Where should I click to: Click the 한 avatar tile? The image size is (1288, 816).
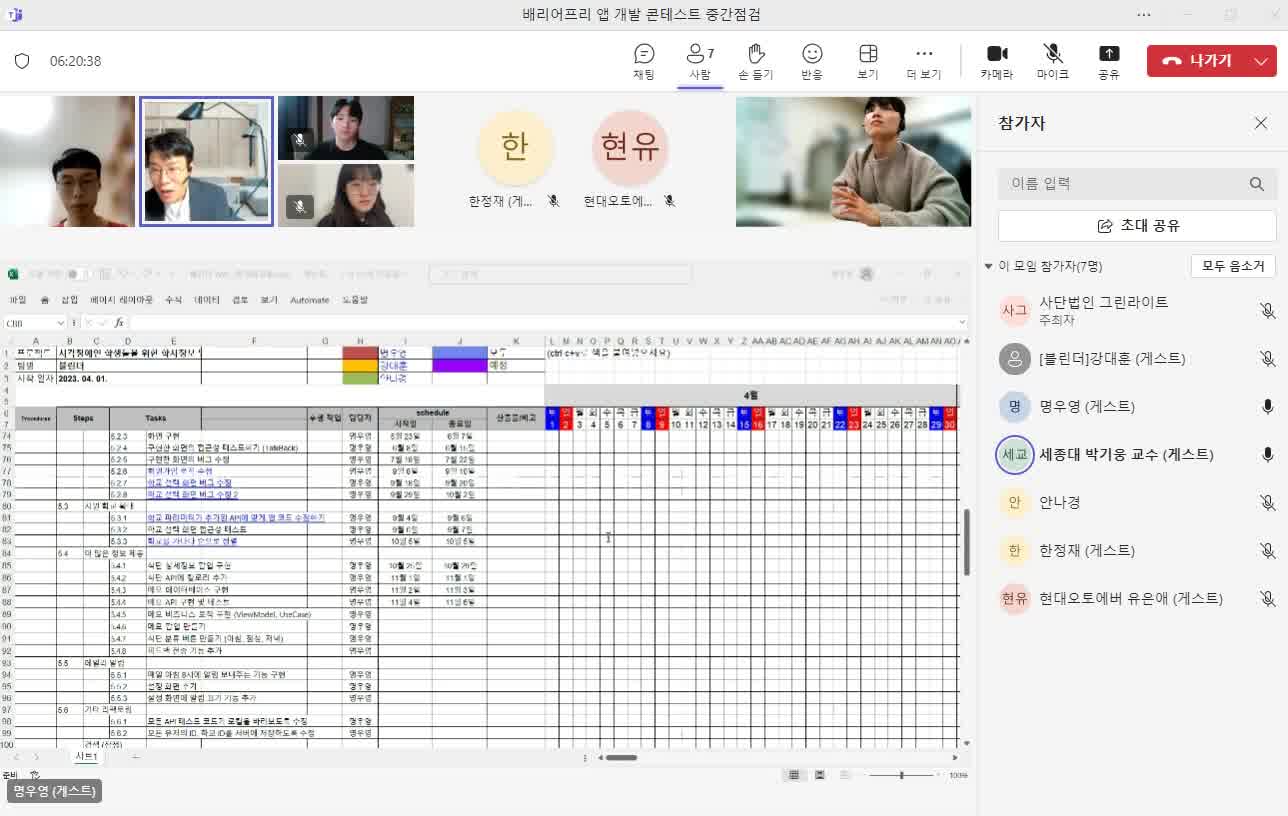tap(514, 147)
